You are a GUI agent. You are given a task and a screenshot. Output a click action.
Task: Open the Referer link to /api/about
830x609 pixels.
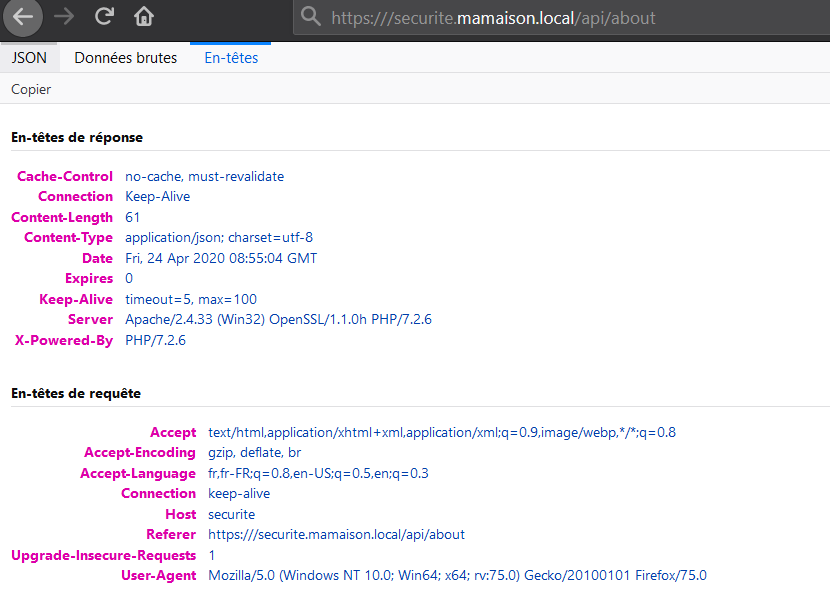pyautogui.click(x=336, y=534)
